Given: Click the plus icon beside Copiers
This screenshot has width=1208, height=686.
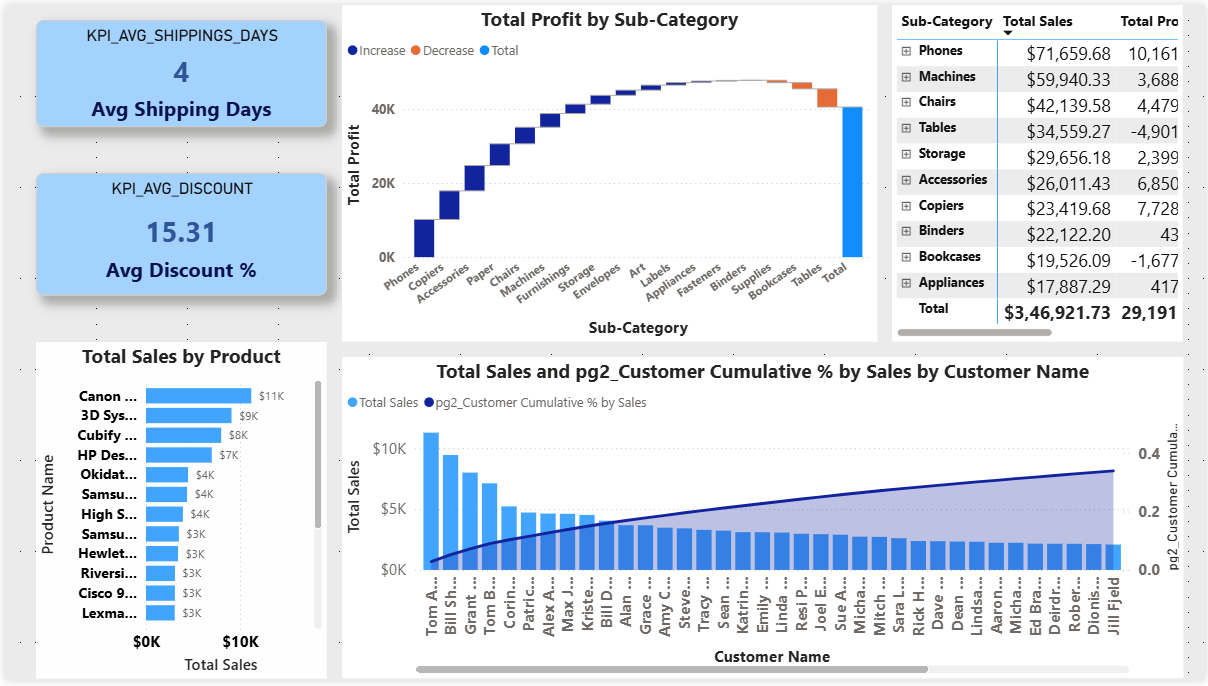Looking at the screenshot, I should point(907,206).
